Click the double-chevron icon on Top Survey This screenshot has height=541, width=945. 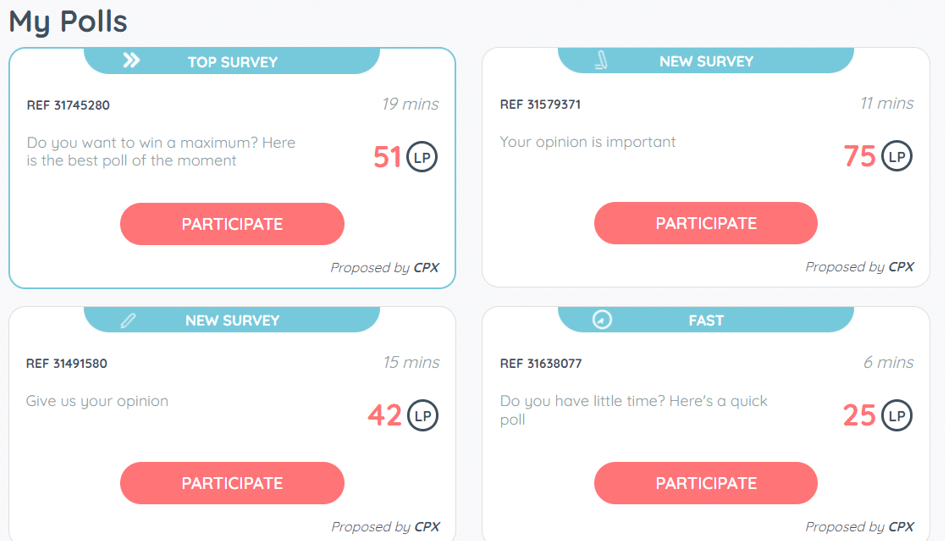pos(131,61)
